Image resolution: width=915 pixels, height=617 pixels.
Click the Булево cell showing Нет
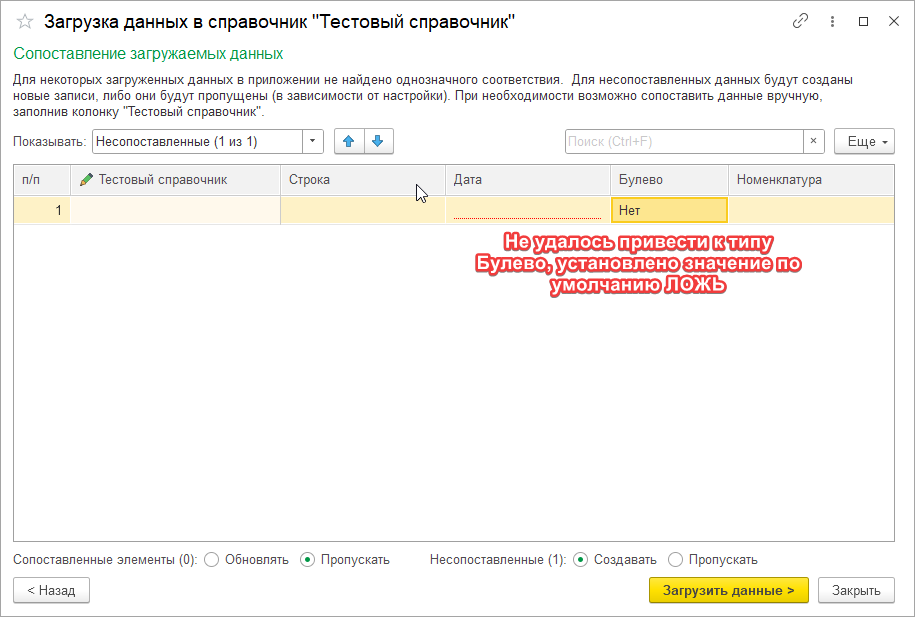pyautogui.click(x=669, y=210)
